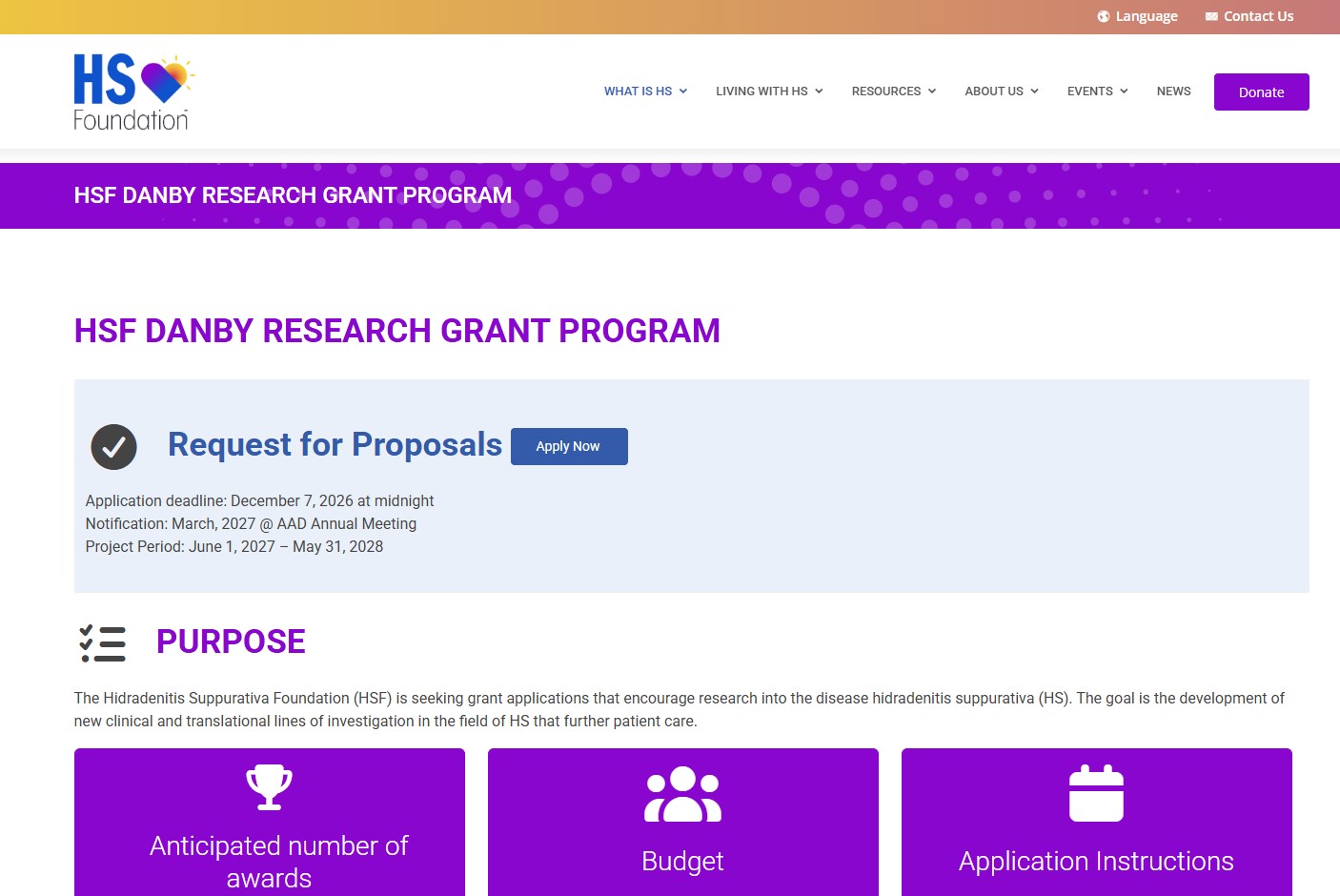The height and width of the screenshot is (896, 1340).
Task: Expand the WHAT IS HS dropdown arrow
Action: 683,92
